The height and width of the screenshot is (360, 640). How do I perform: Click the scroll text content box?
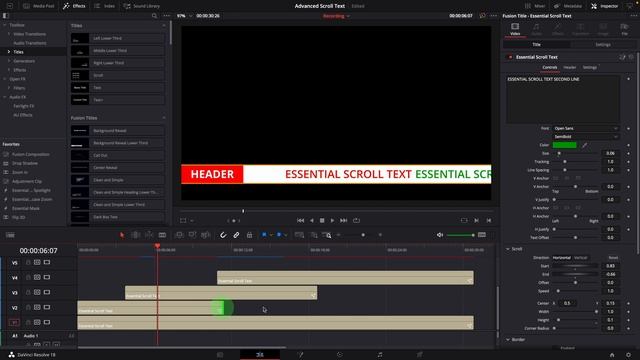[x=563, y=99]
